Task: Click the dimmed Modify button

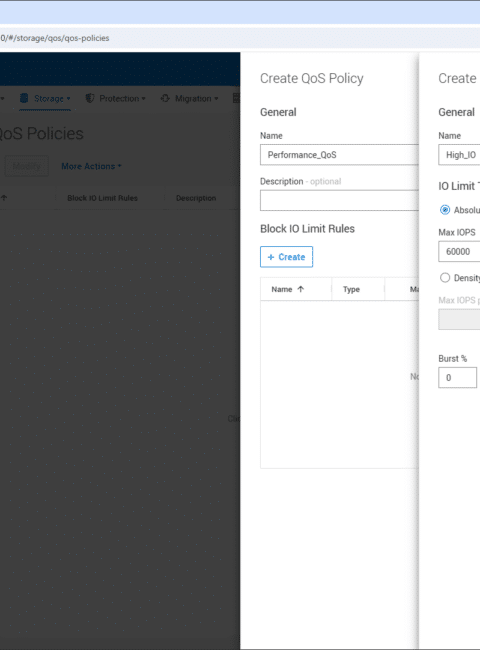Action: point(27,166)
